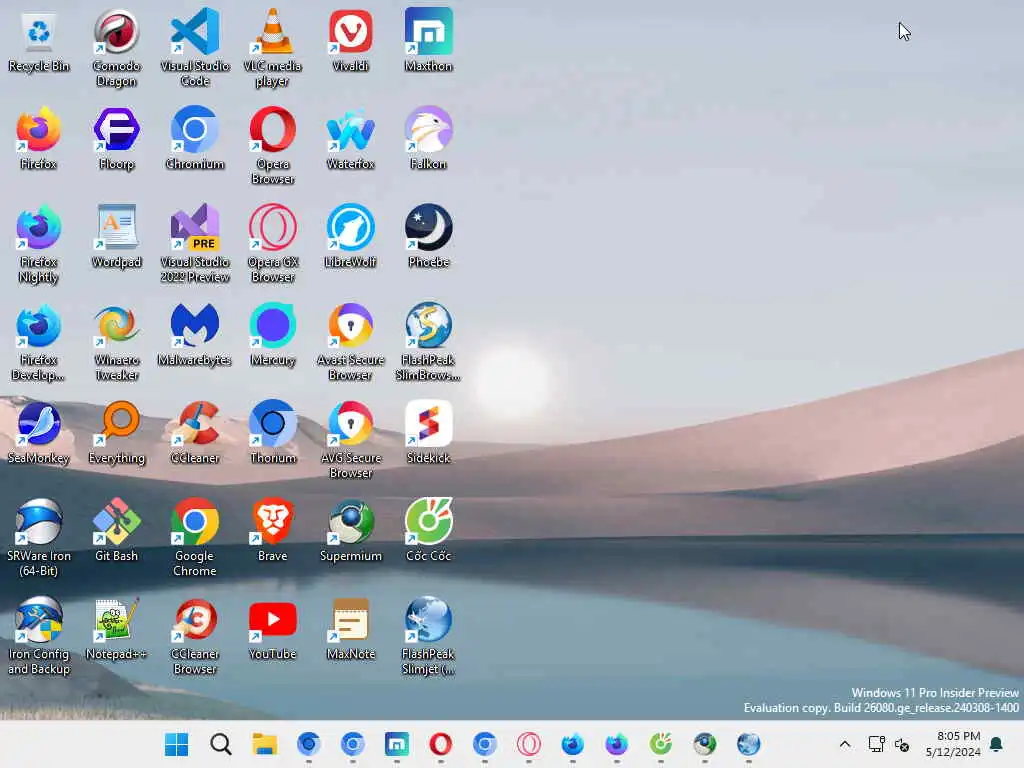Select the Phoebe desktop shortcut
The width and height of the screenshot is (1024, 768).
pyautogui.click(x=428, y=237)
